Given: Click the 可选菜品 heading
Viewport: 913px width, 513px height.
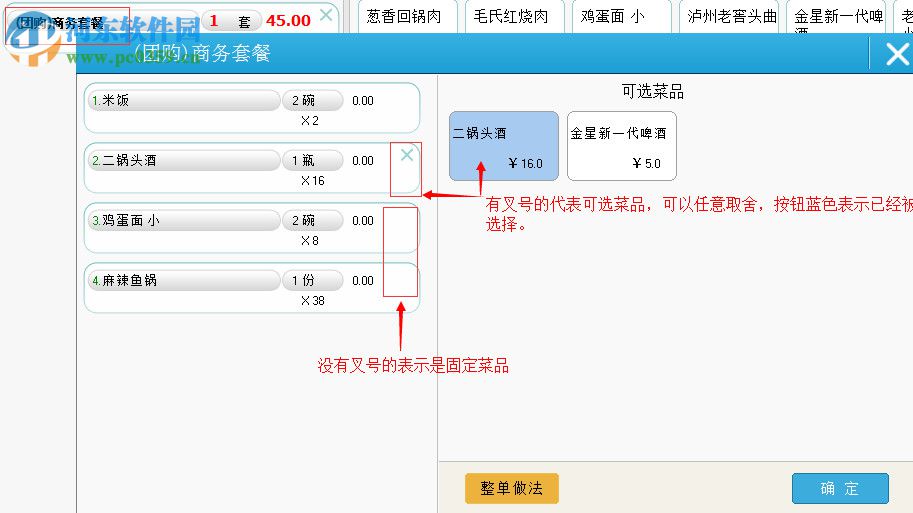Looking at the screenshot, I should (652, 91).
